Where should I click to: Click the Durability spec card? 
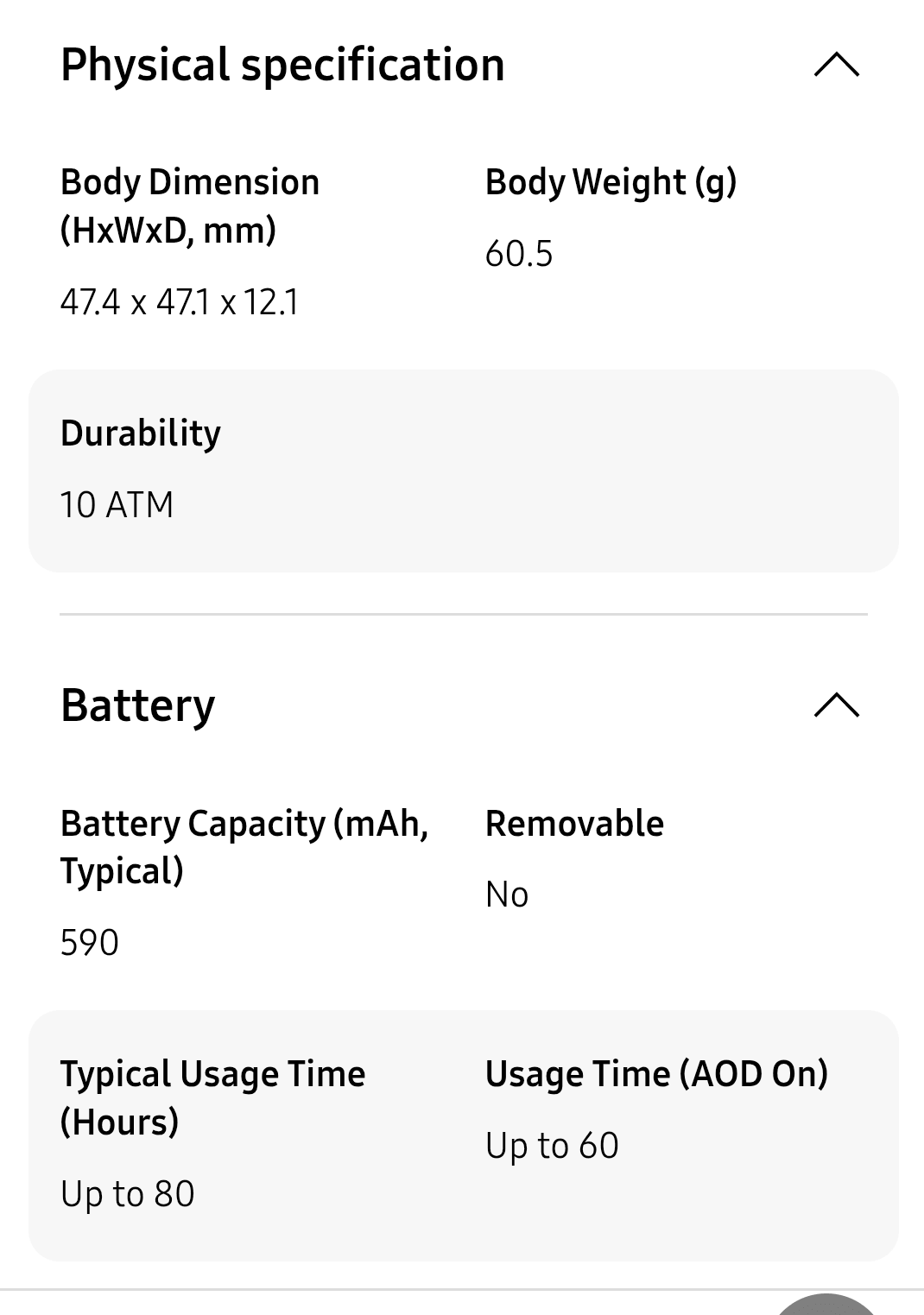coord(464,470)
